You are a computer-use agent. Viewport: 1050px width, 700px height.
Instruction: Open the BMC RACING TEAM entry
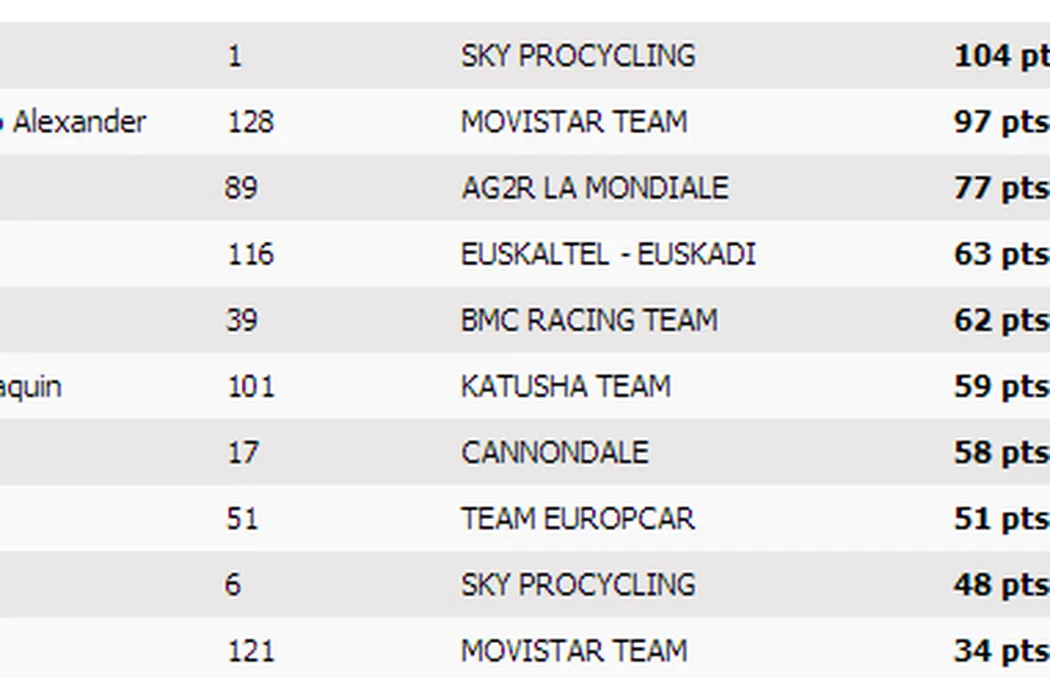click(589, 320)
